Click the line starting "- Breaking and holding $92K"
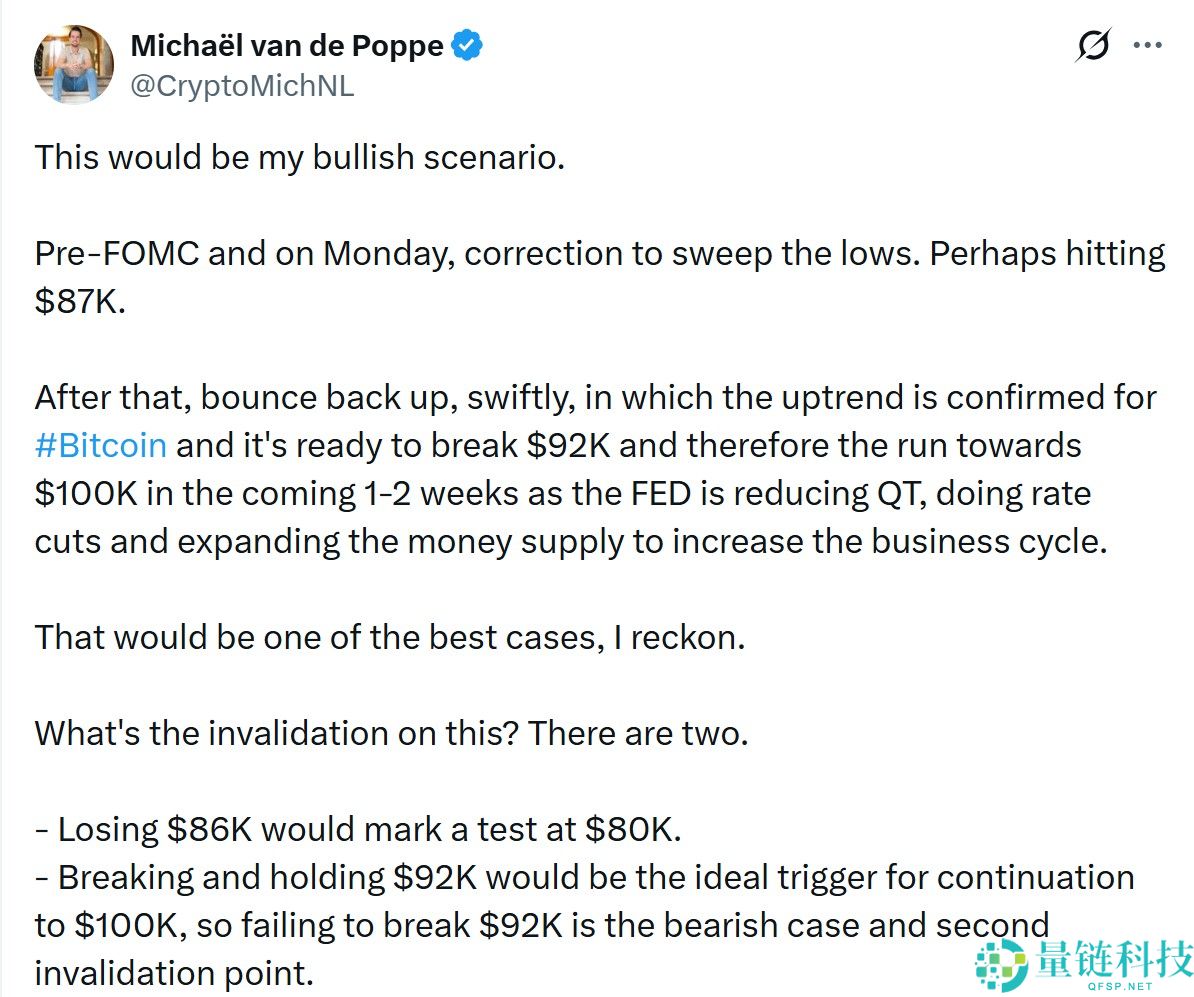Image resolution: width=1194 pixels, height=997 pixels. [584, 877]
